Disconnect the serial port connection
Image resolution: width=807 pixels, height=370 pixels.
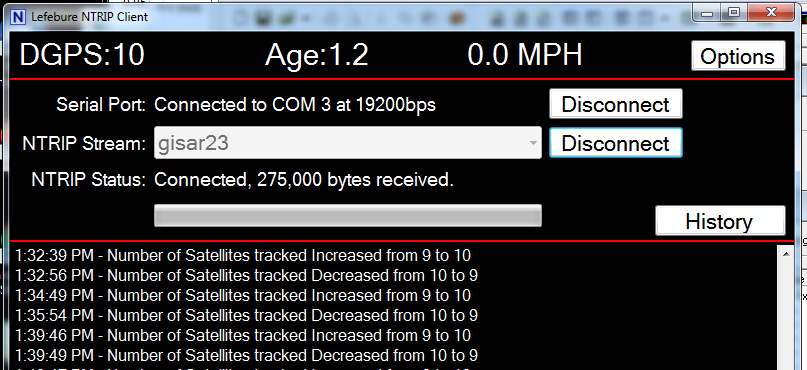coord(616,104)
